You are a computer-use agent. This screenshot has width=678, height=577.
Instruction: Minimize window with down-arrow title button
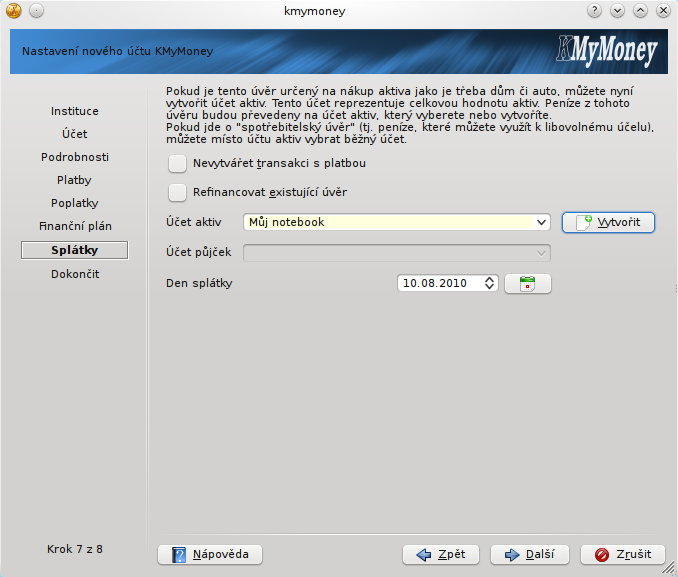point(617,10)
